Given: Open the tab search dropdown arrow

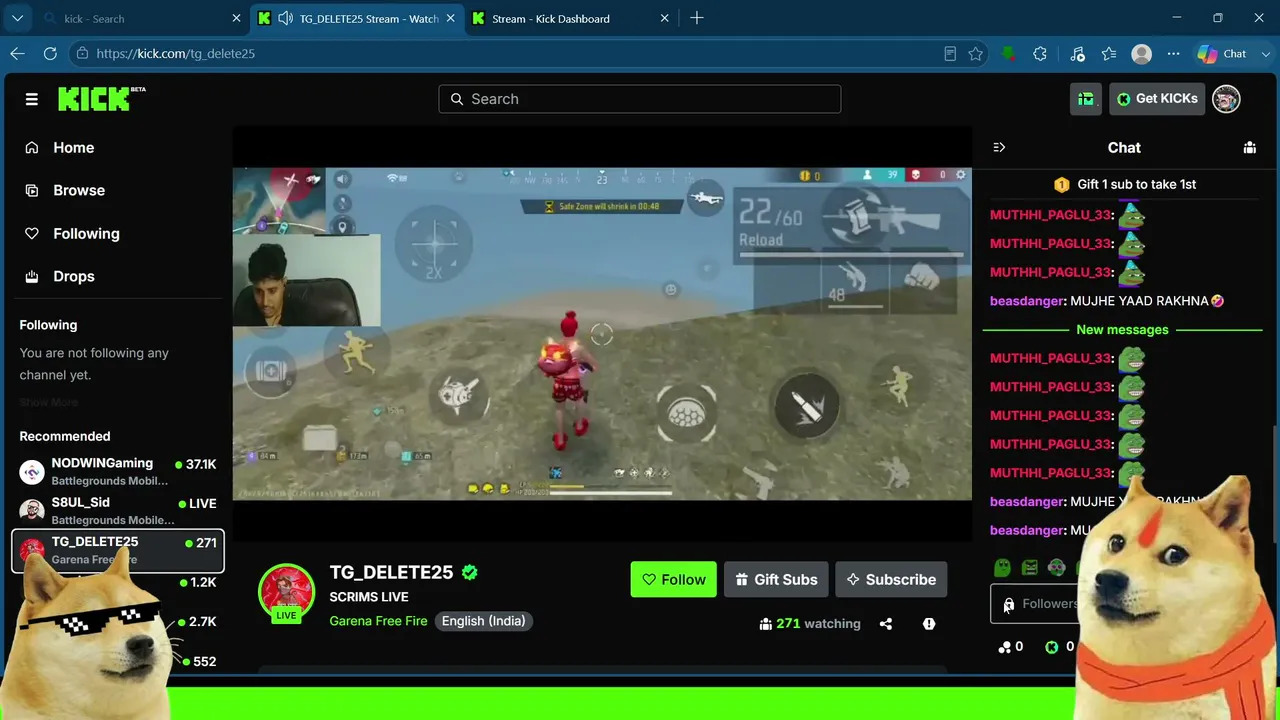Looking at the screenshot, I should 18,18.
